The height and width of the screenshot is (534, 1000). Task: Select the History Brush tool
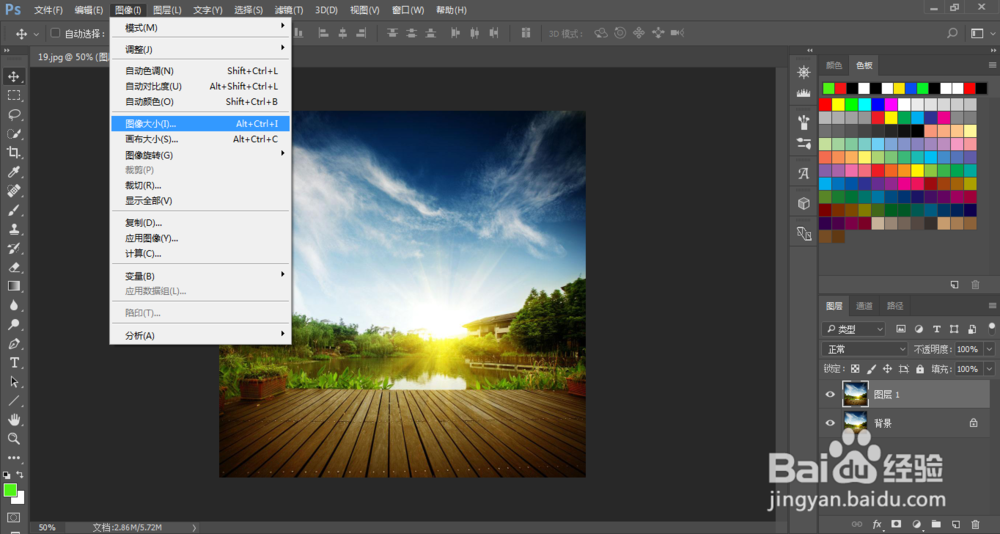tap(13, 248)
